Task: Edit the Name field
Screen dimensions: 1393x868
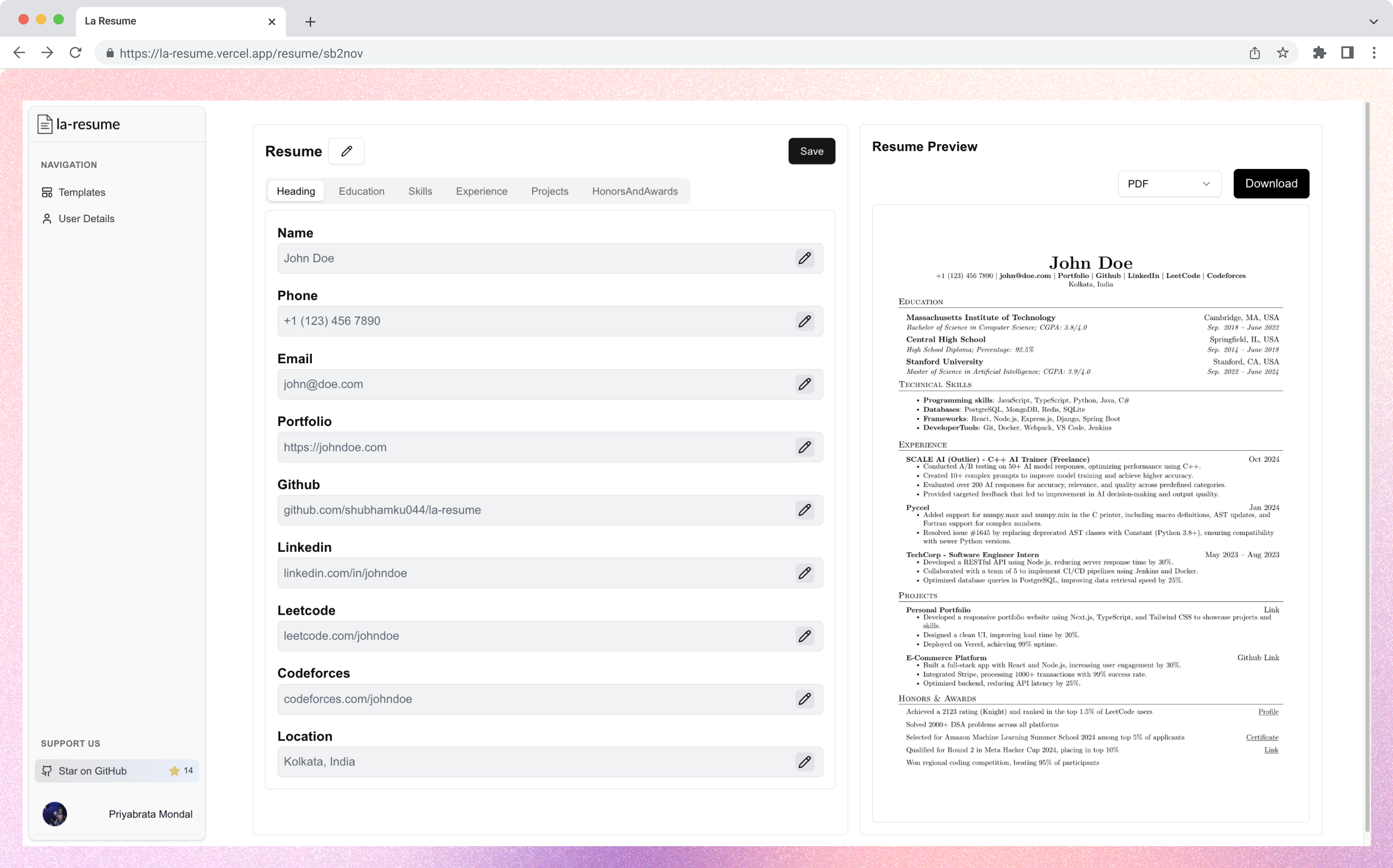Action: [804, 258]
